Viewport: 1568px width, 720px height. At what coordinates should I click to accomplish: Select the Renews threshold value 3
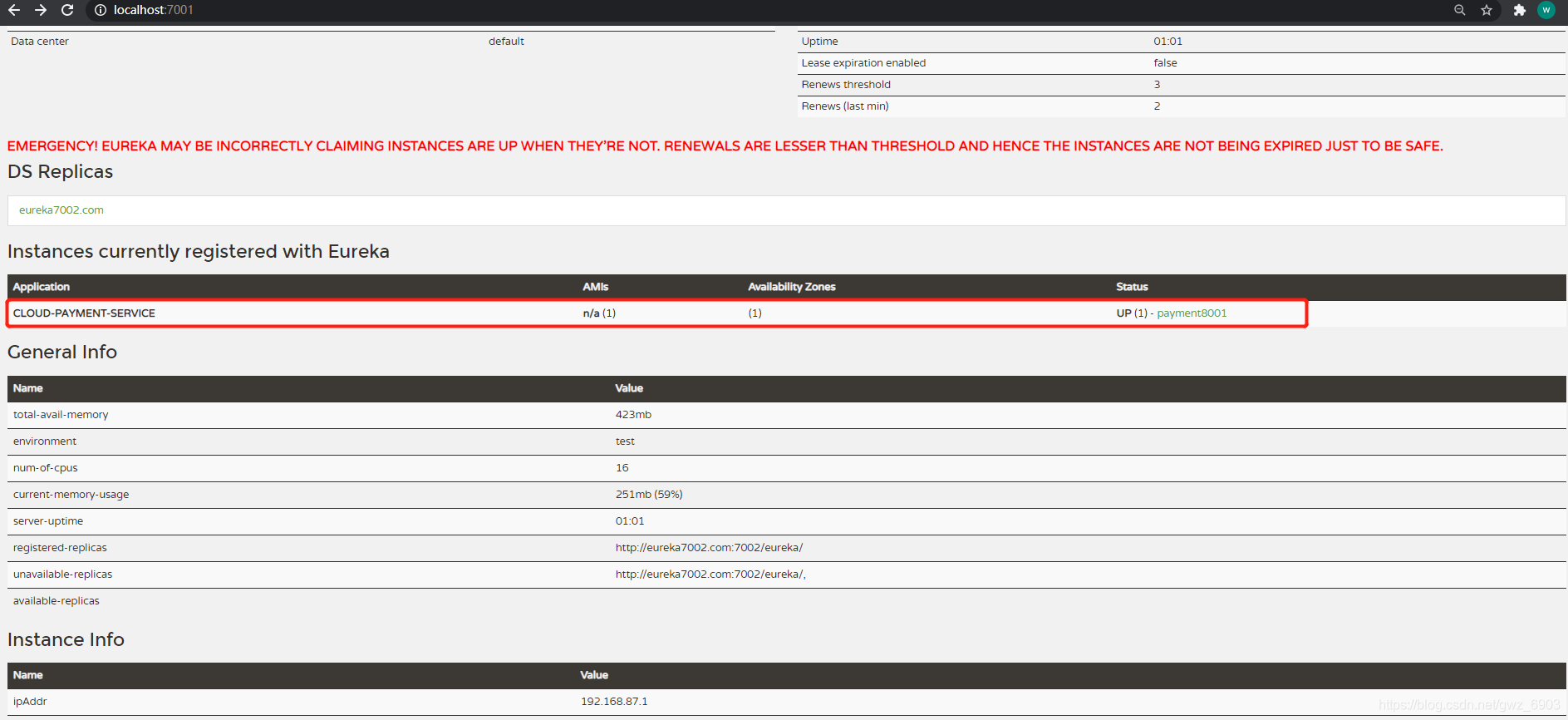[1157, 85]
